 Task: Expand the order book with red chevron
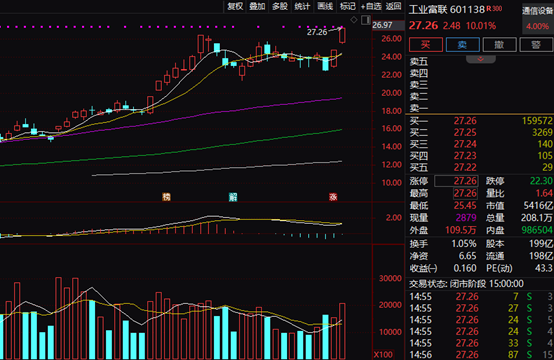(x=481, y=59)
